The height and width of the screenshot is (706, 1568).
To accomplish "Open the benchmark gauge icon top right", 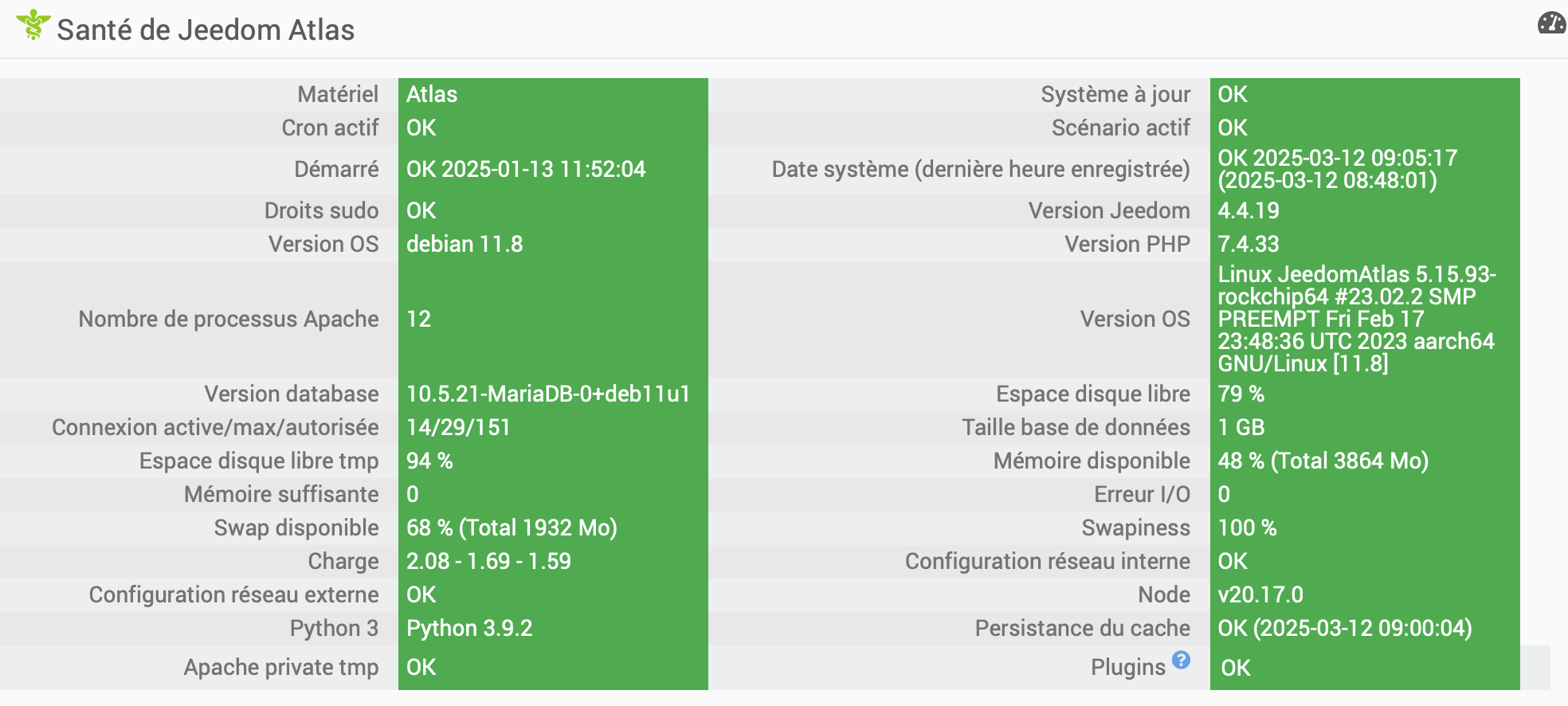I will point(1552,23).
